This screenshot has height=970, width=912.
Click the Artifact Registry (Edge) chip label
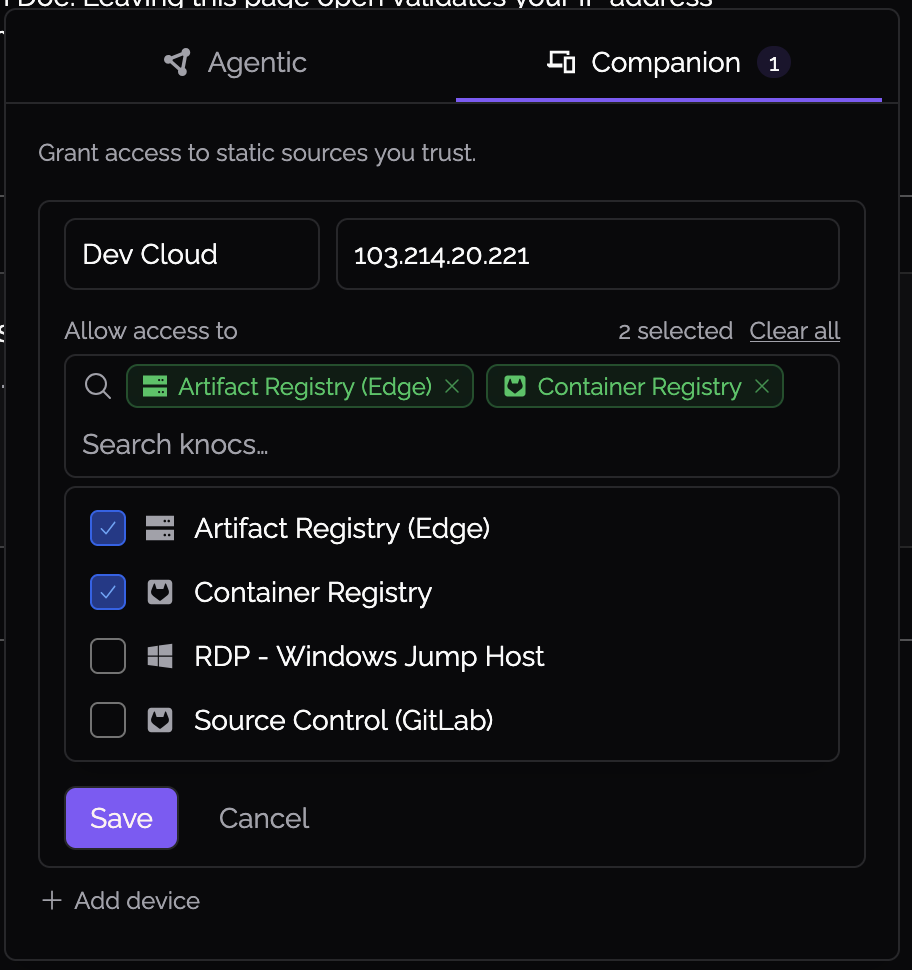305,387
